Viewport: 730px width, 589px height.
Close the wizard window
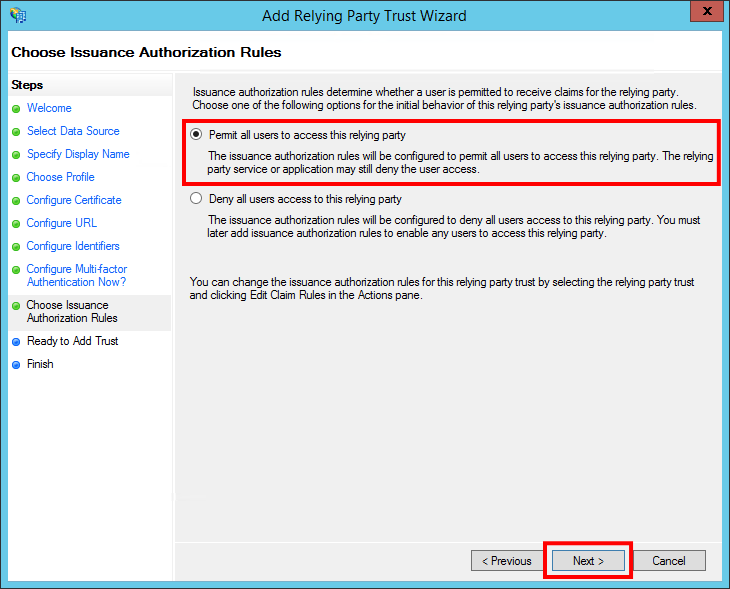707,11
